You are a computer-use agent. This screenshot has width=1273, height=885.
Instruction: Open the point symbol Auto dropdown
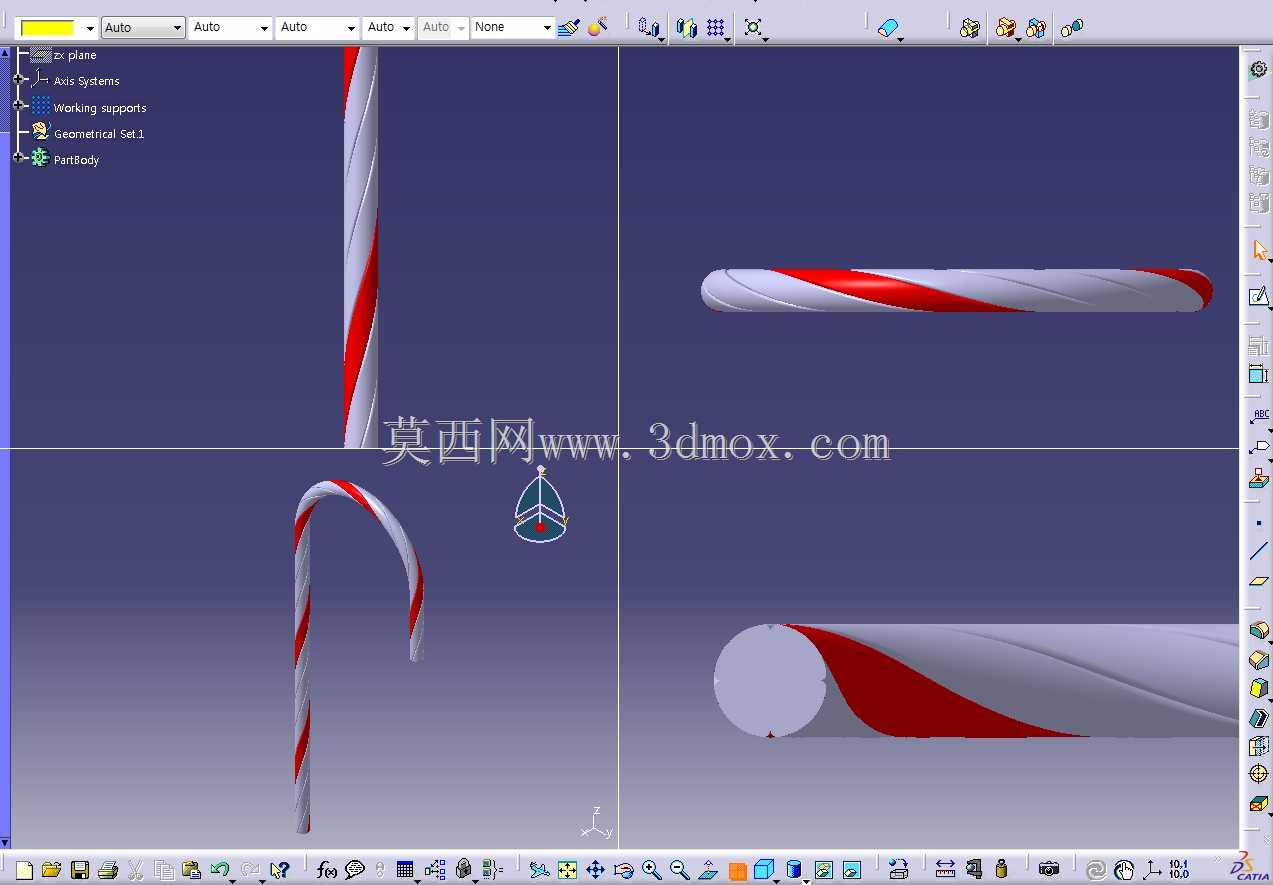coord(388,28)
